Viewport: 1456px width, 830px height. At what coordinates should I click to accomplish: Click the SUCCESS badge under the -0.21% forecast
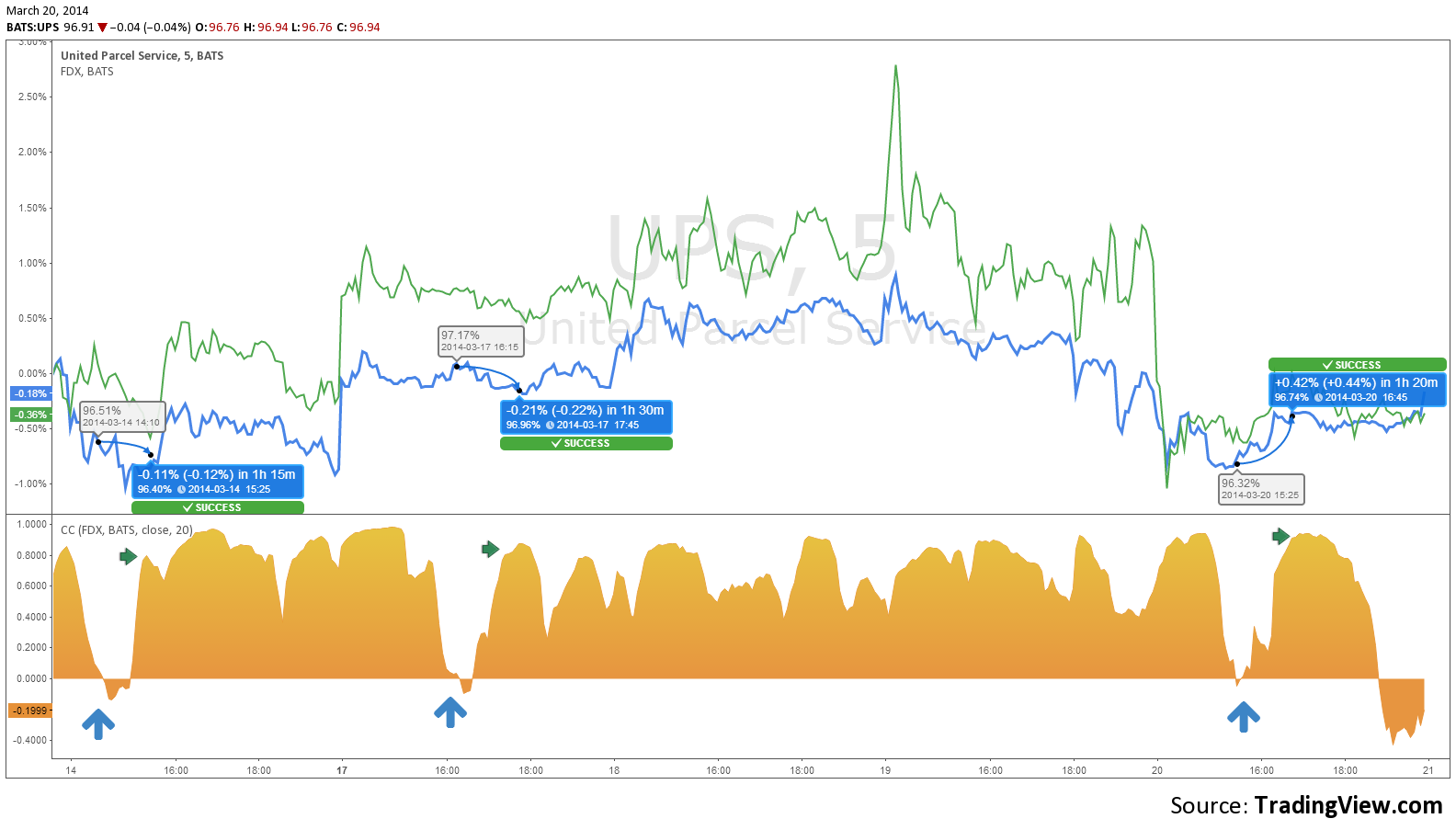[x=586, y=443]
